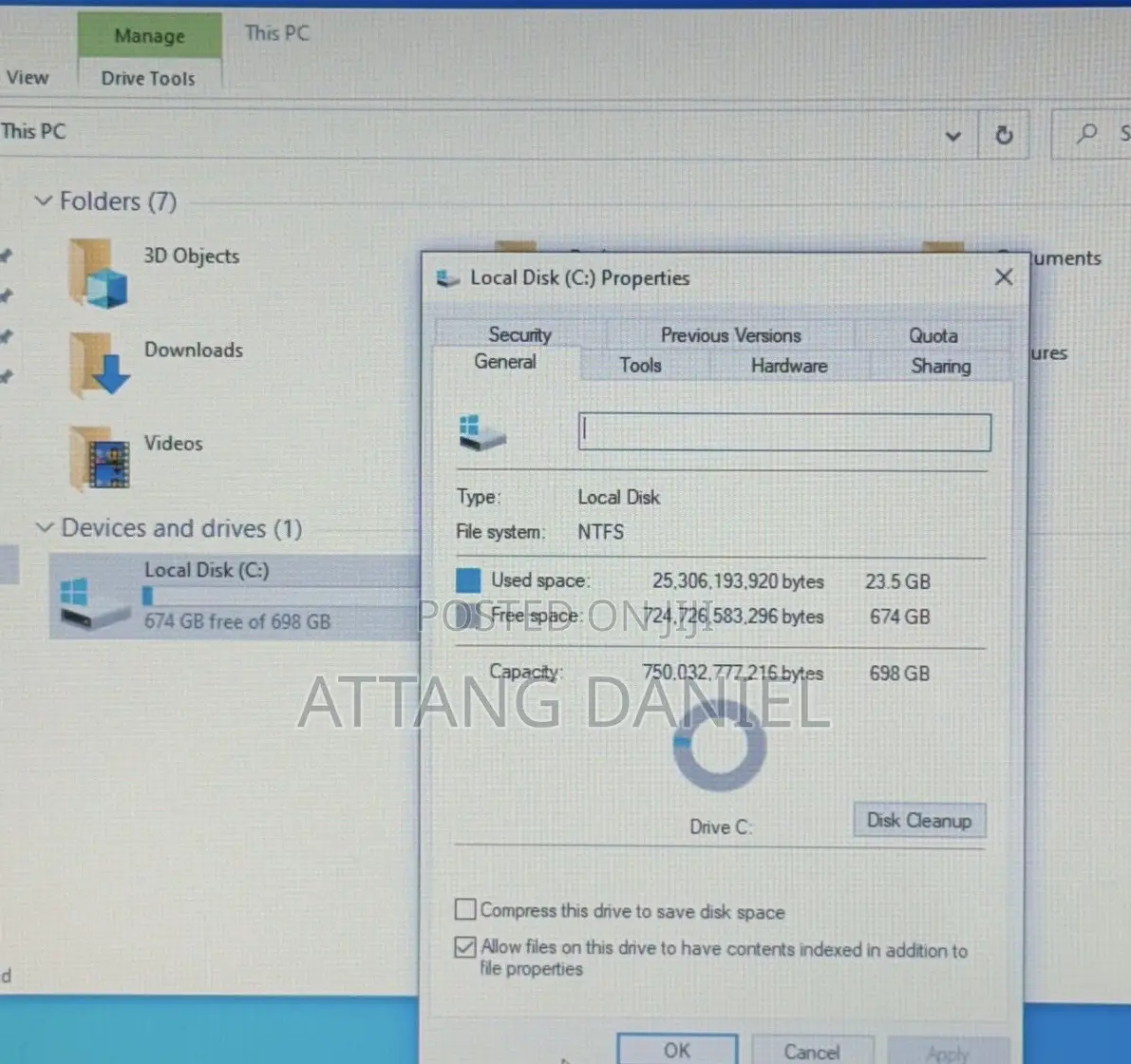Open the 3D Objects folder icon
This screenshot has height=1064, width=1131.
pos(99,275)
